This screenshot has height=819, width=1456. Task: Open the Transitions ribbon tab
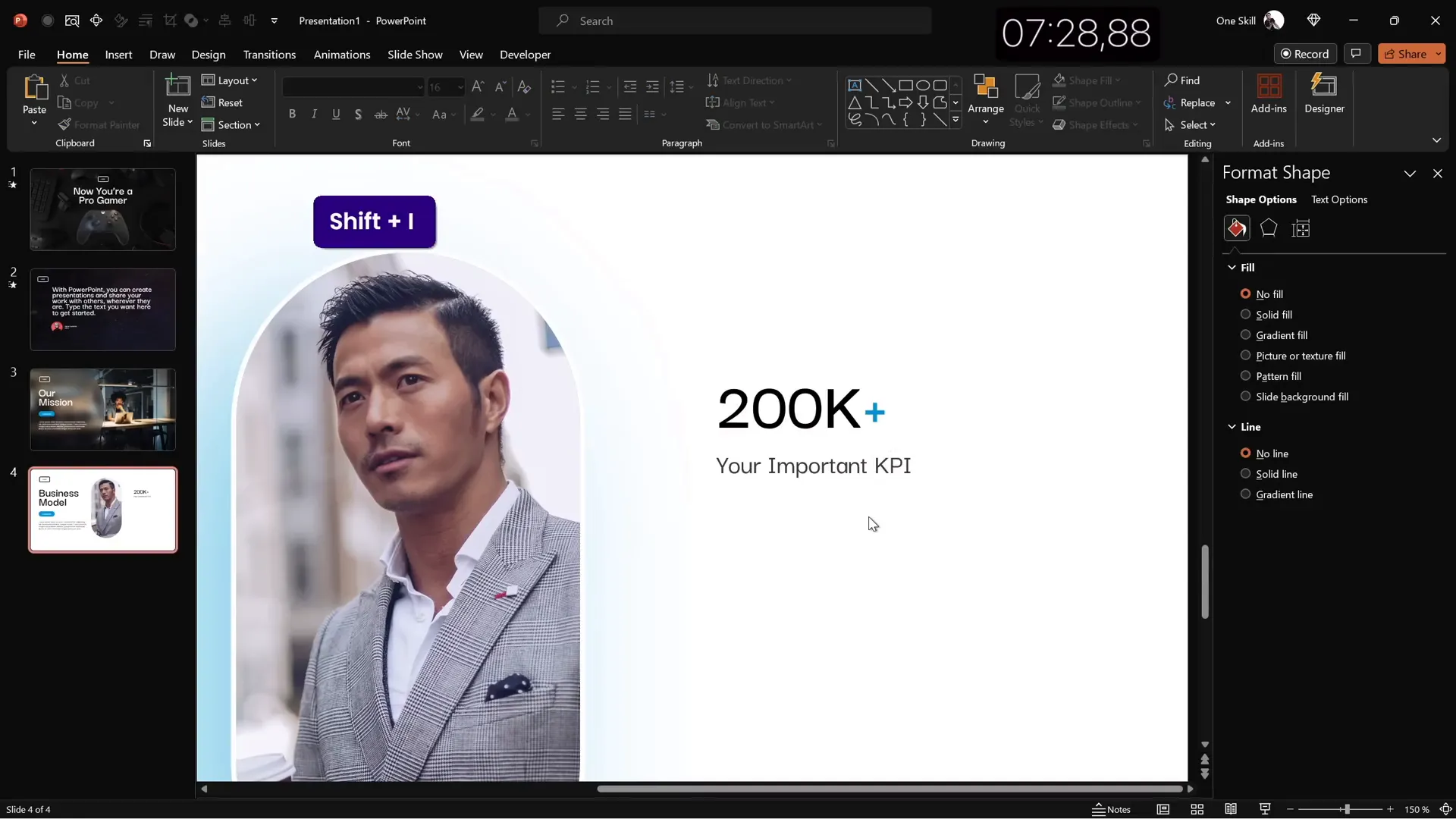point(269,55)
